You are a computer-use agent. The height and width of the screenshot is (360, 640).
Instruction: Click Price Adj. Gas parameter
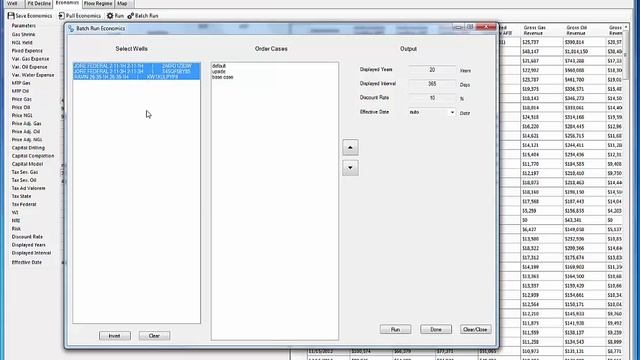pyautogui.click(x=27, y=123)
